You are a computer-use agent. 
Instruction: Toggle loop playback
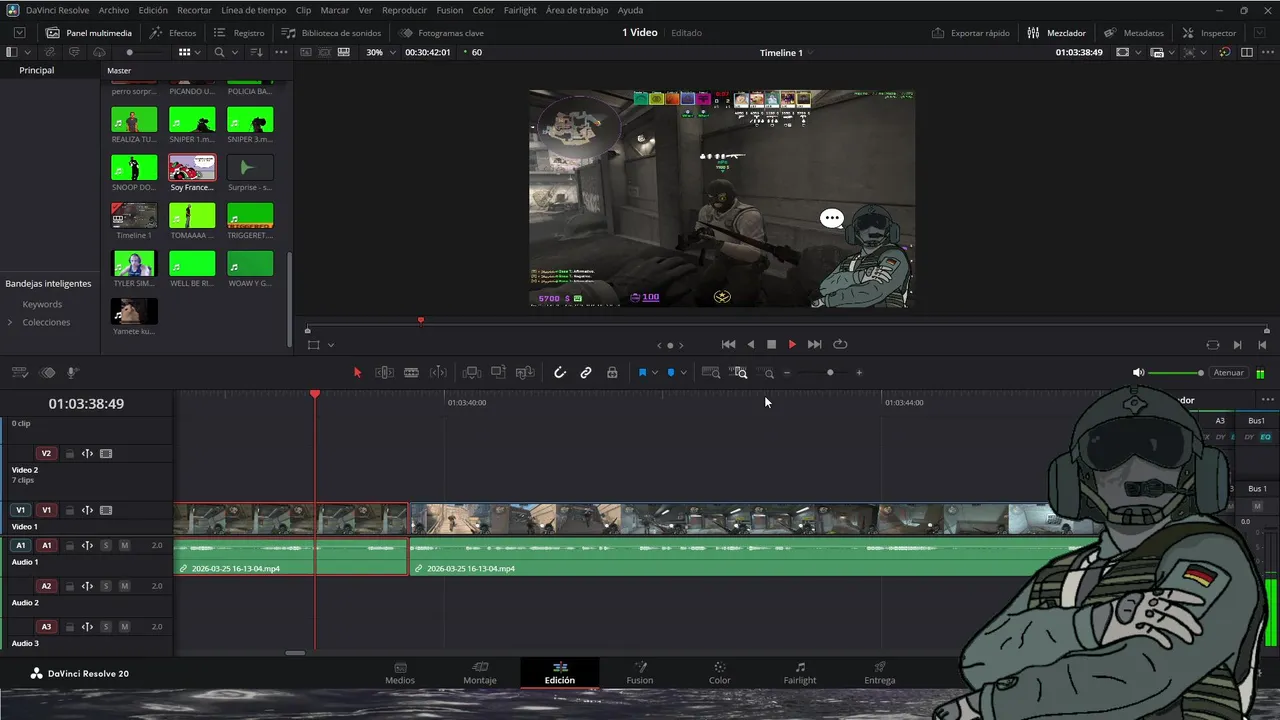click(840, 344)
